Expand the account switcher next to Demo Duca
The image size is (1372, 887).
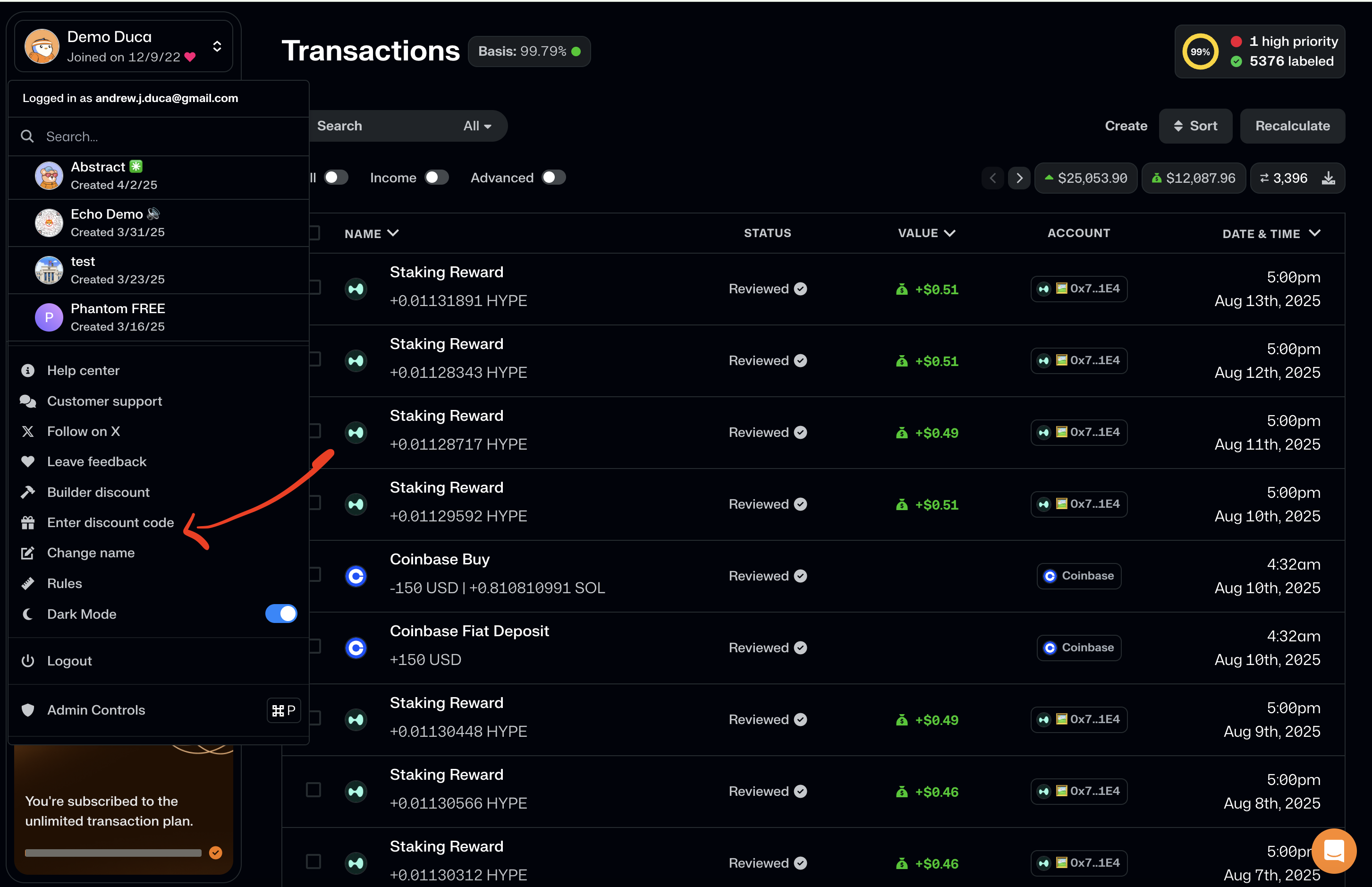[217, 46]
